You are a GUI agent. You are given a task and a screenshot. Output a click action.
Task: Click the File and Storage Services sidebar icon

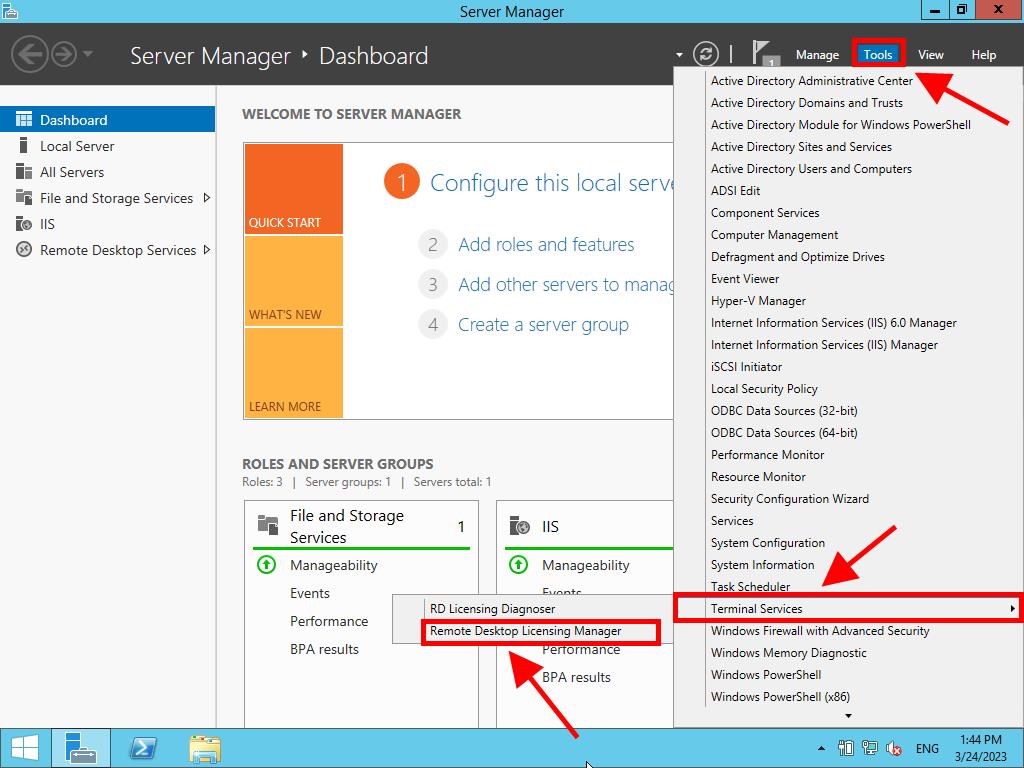24,197
